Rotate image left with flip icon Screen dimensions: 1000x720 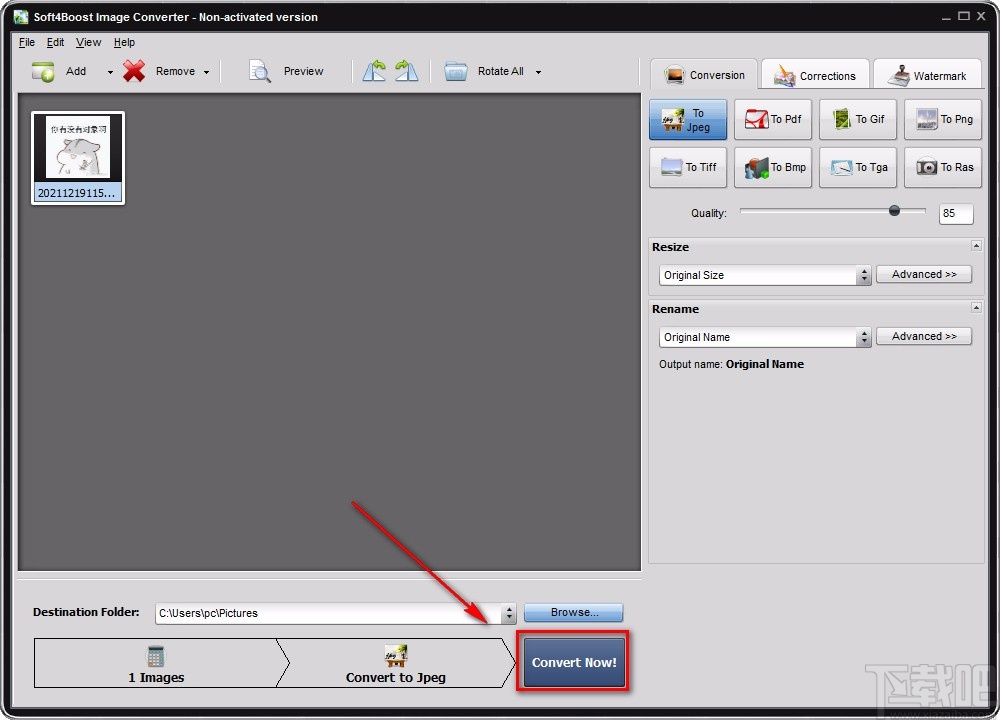[374, 71]
